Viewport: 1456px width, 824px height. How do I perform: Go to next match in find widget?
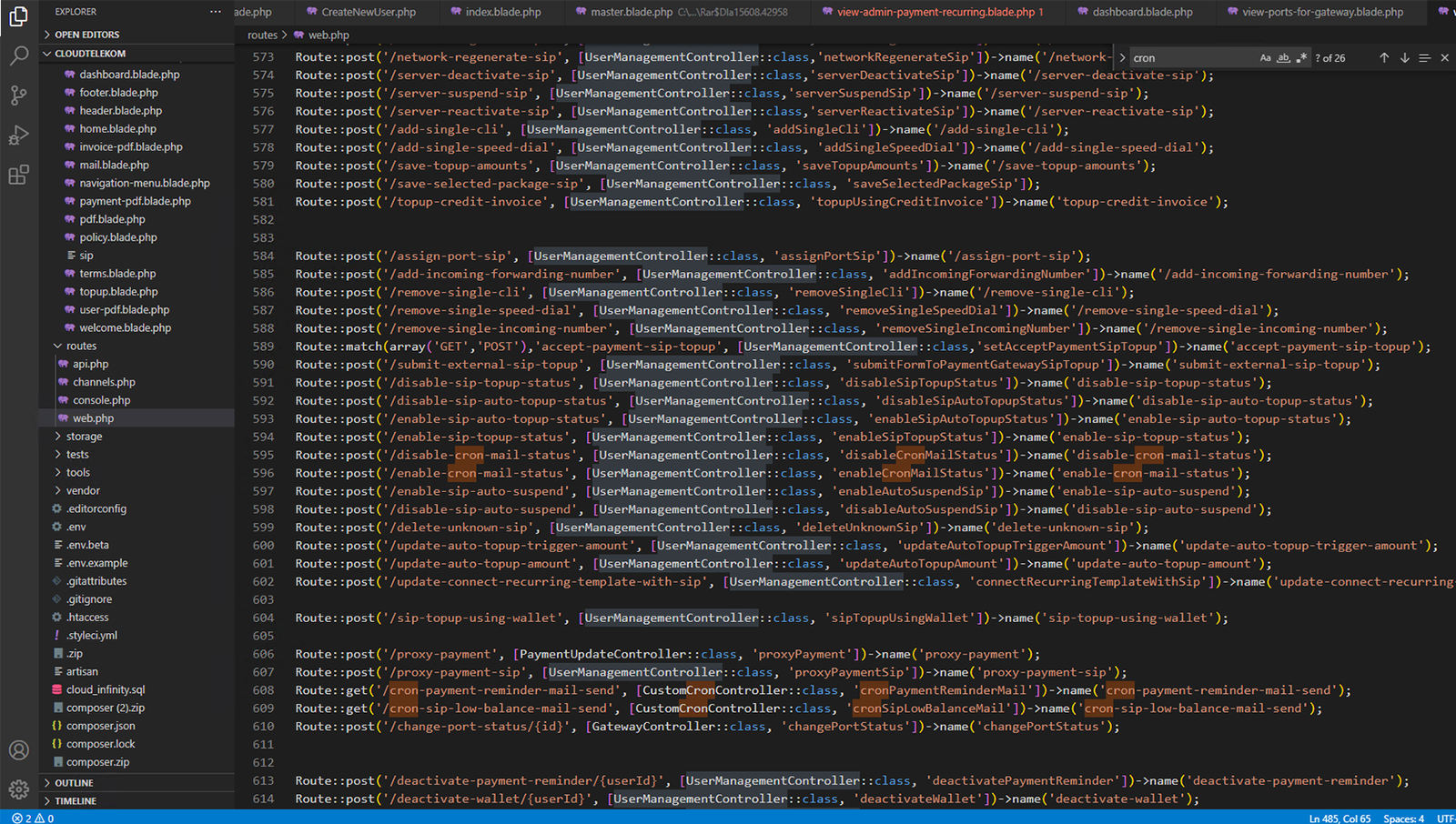1404,57
